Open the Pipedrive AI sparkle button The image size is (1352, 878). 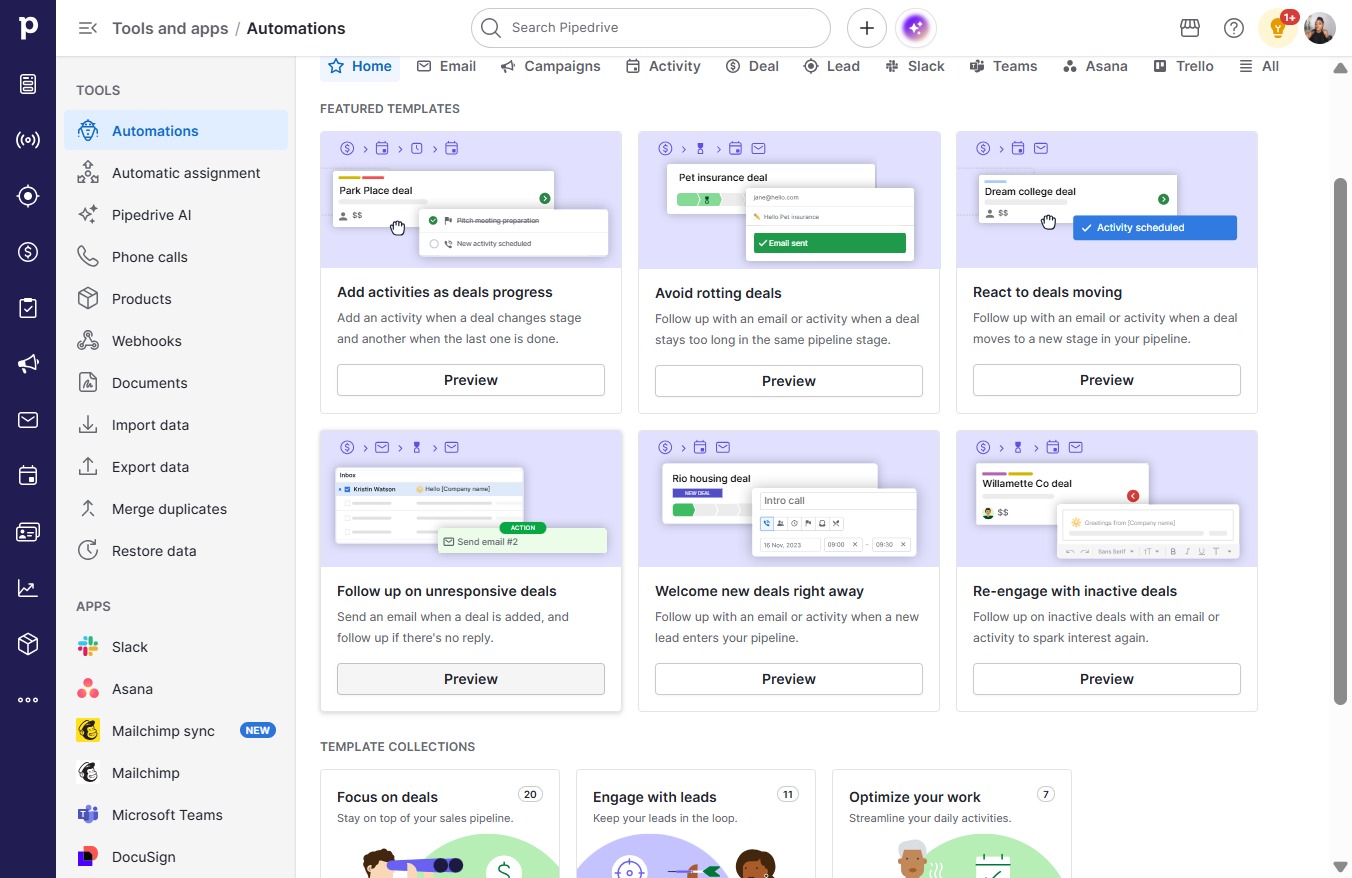click(x=917, y=28)
